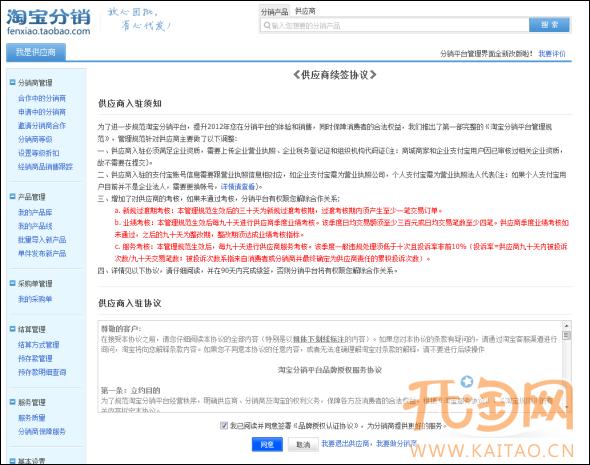Viewport: 590px width, 465px height.
Task: Open 单件发布新产品 in sidebar
Action: (x=42, y=254)
